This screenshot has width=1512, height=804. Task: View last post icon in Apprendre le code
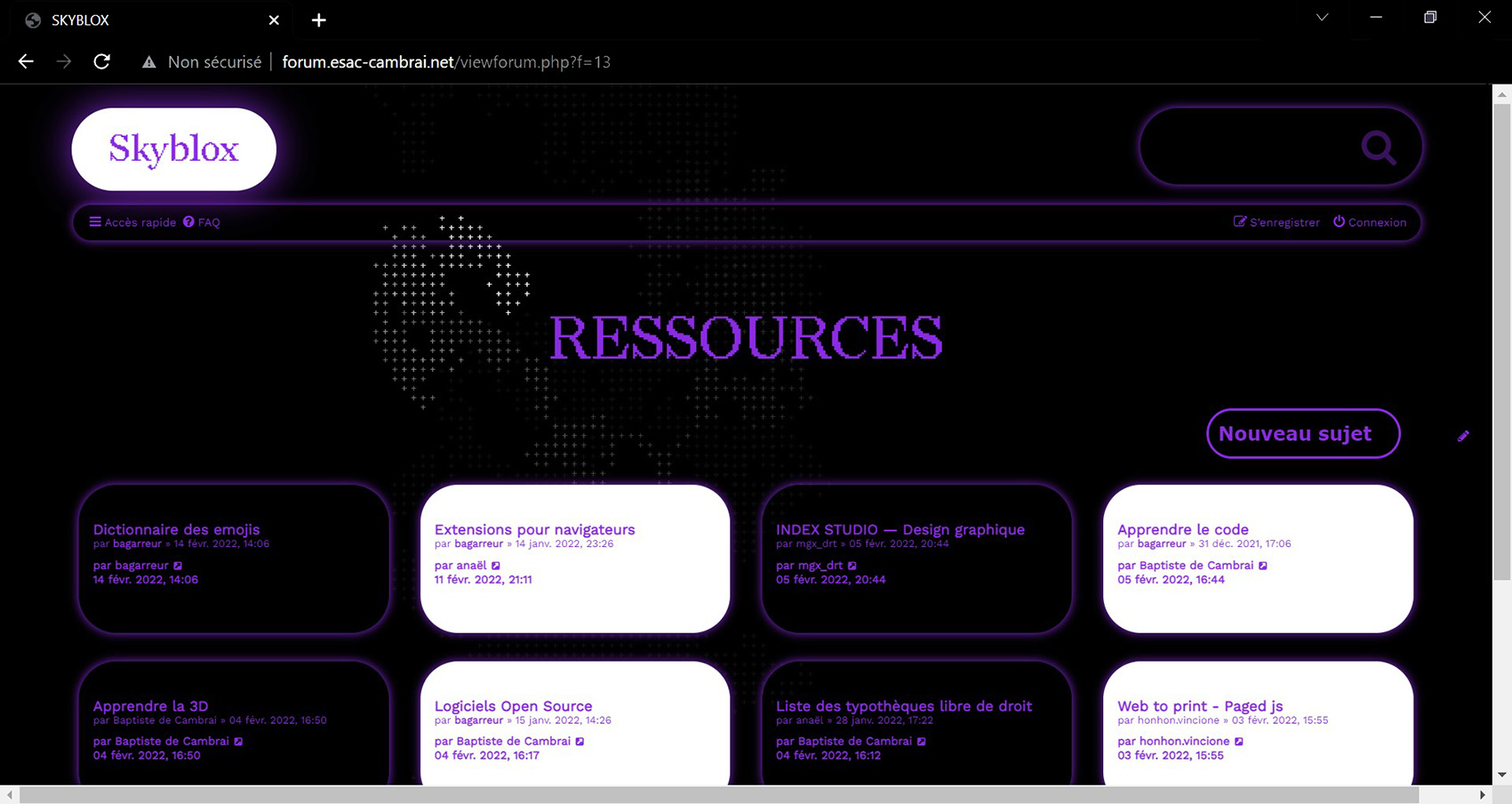pyautogui.click(x=1262, y=566)
